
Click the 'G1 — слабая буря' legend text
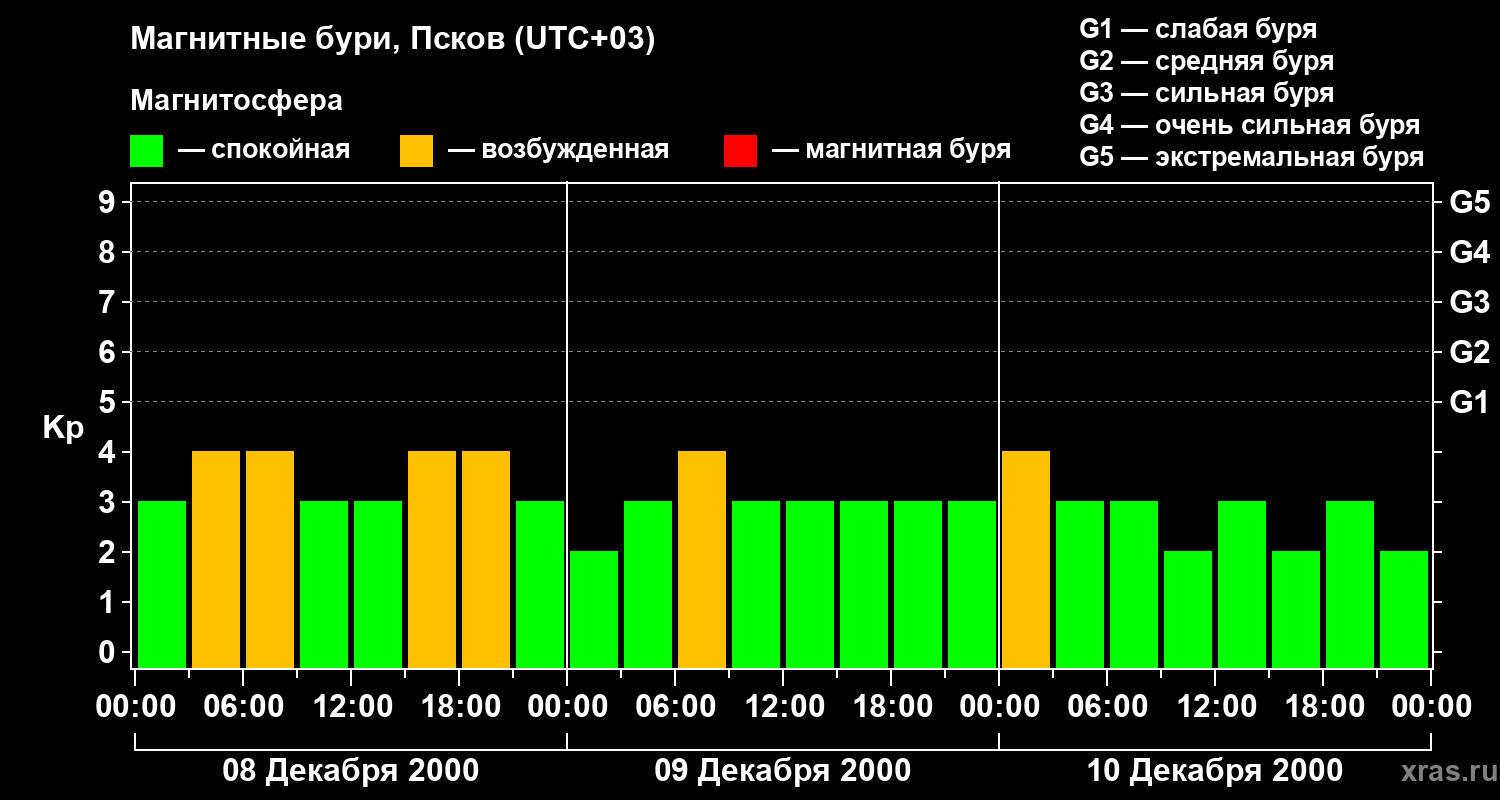[1198, 29]
